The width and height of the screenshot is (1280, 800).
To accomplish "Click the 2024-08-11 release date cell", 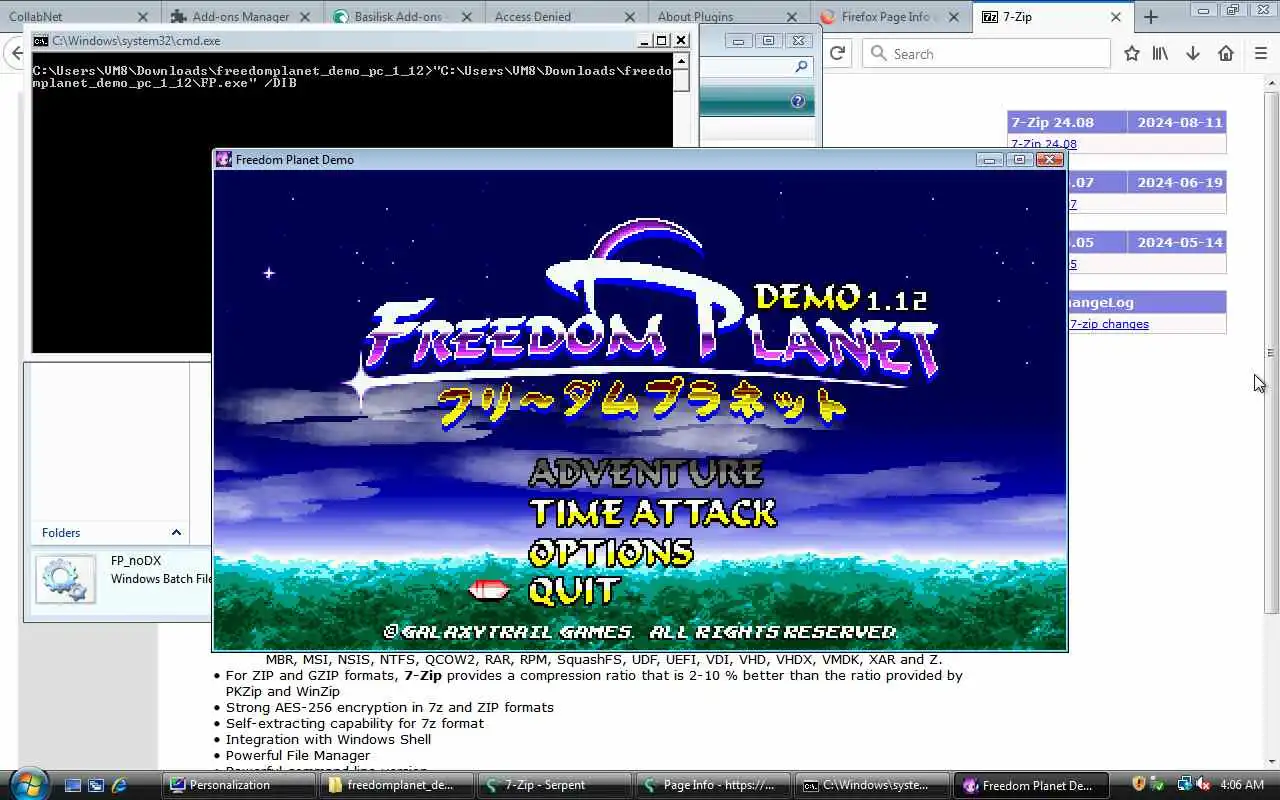I will (1179, 122).
